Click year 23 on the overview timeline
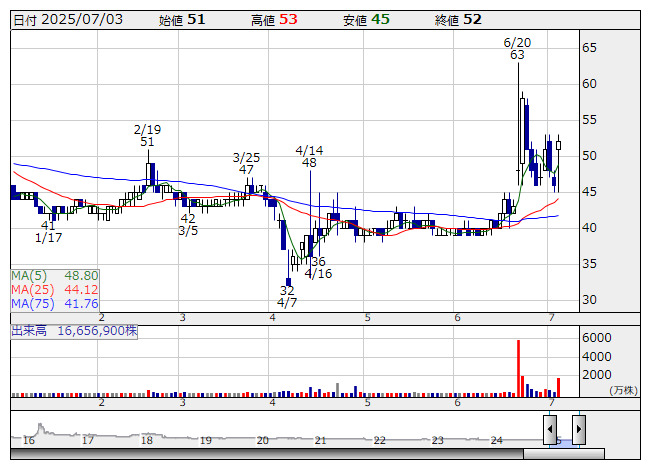Viewport: 653px width, 470px height. coord(438,440)
